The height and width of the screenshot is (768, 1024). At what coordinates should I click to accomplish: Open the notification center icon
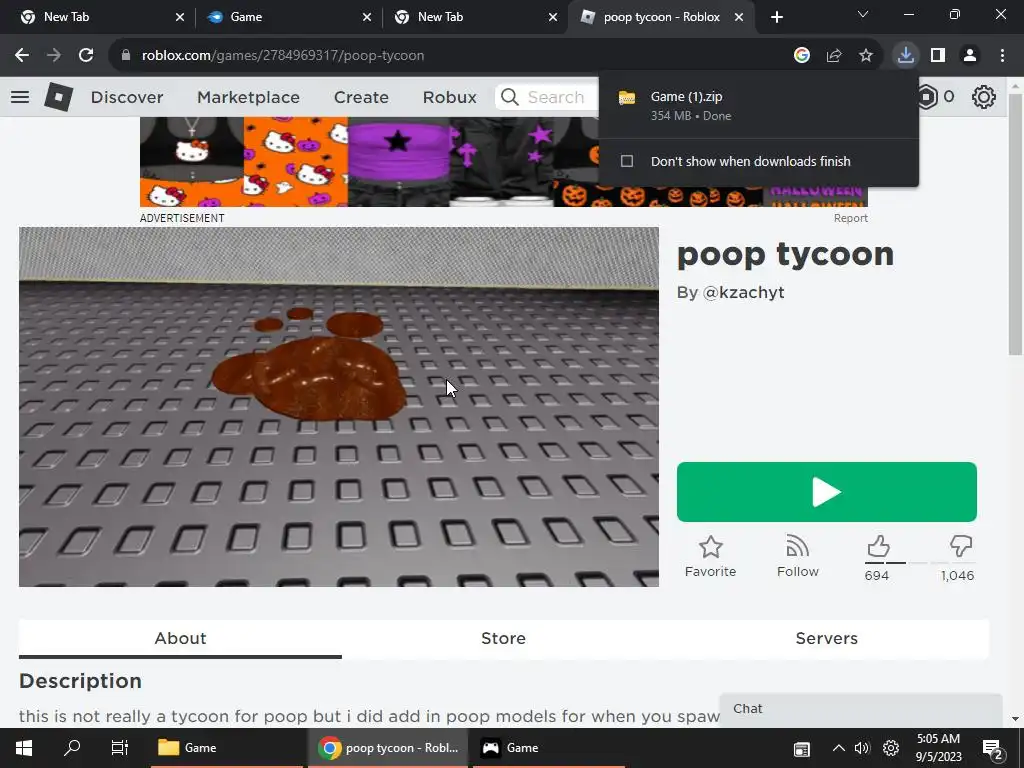tap(993, 750)
